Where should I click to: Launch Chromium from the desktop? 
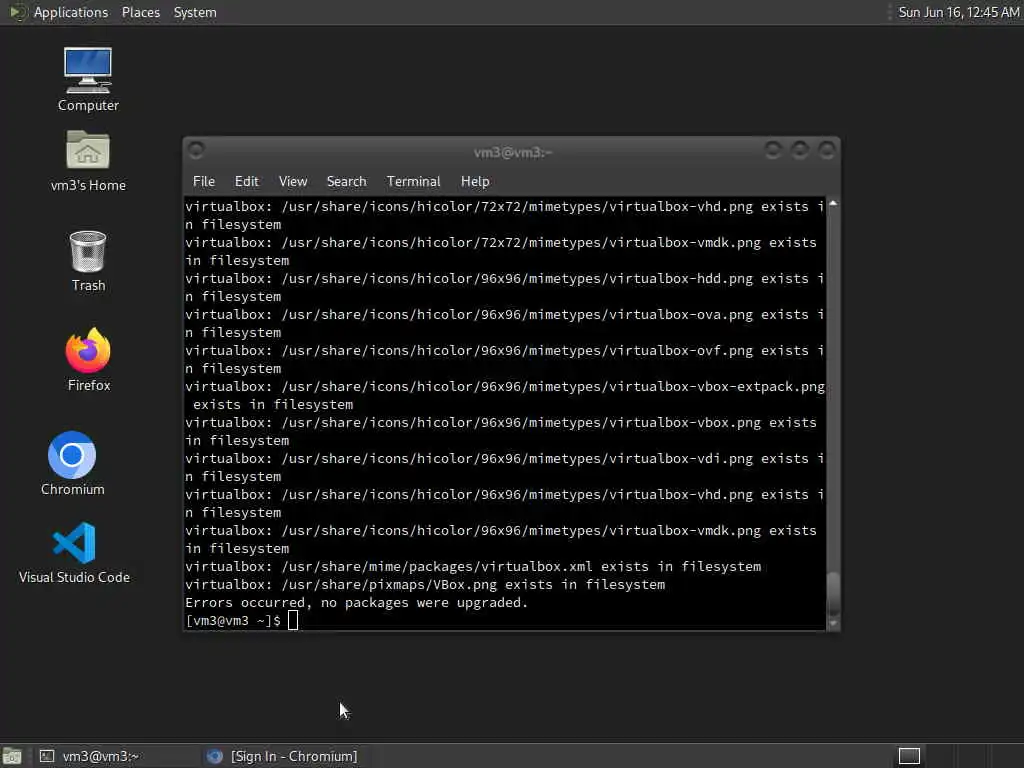[72, 463]
